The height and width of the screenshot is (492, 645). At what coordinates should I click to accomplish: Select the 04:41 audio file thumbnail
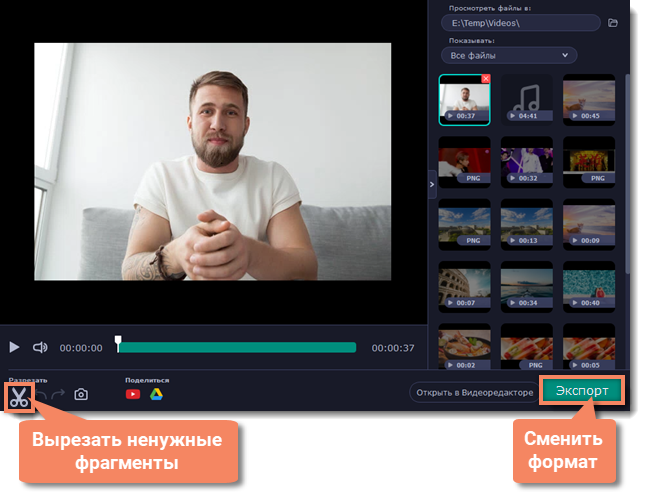point(526,99)
